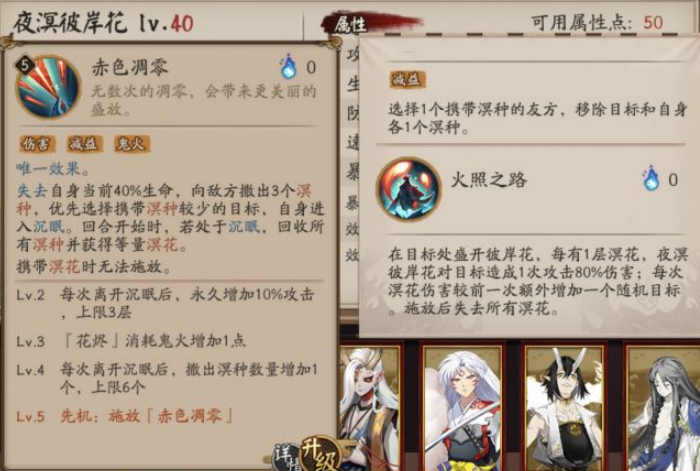Select the long grey-haired shikigami card
Screen dimensions: 700x471
coord(662,407)
